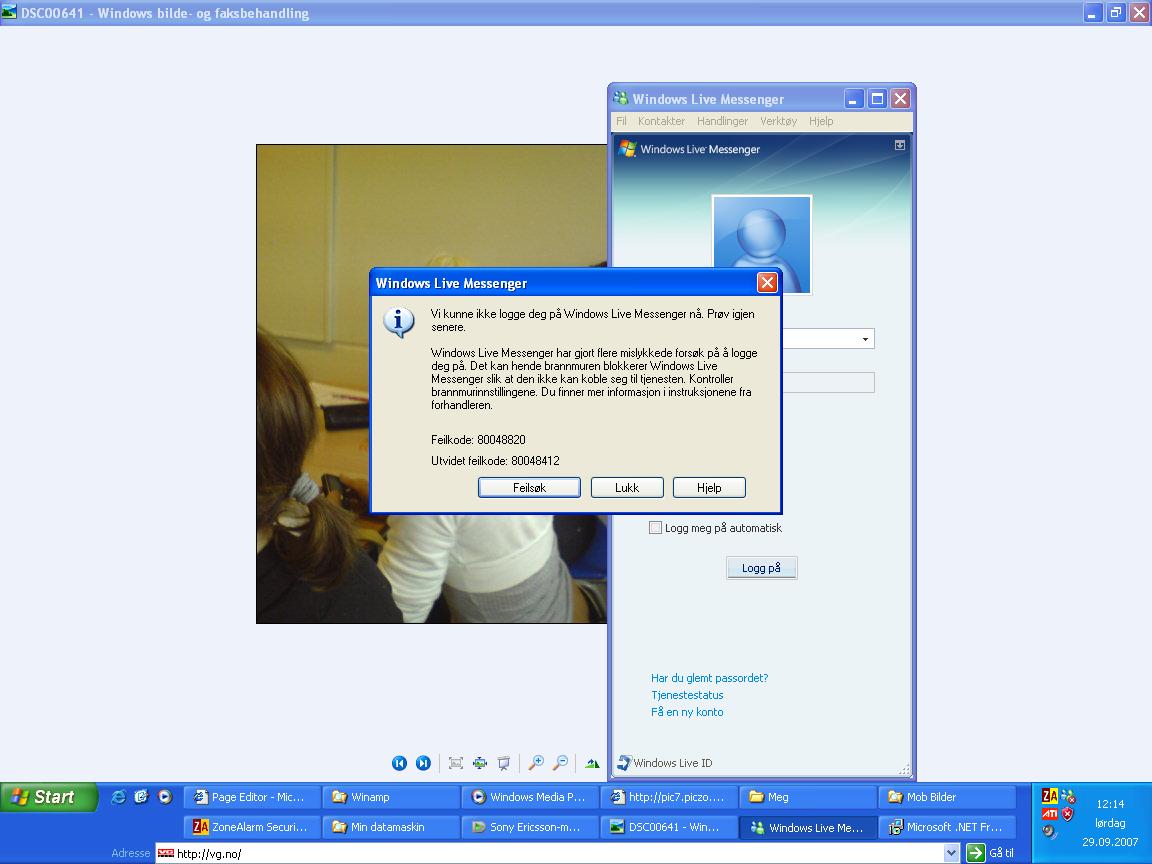Viewport: 1152px width, 864px height.
Task: Close the error dialog with X
Action: (x=767, y=283)
